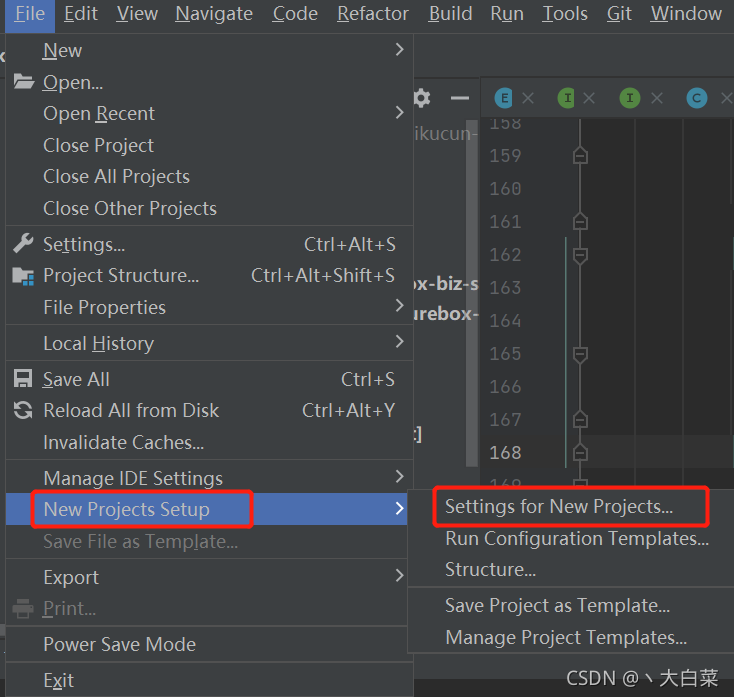Toggle code fold marker at line 159

[x=580, y=155]
